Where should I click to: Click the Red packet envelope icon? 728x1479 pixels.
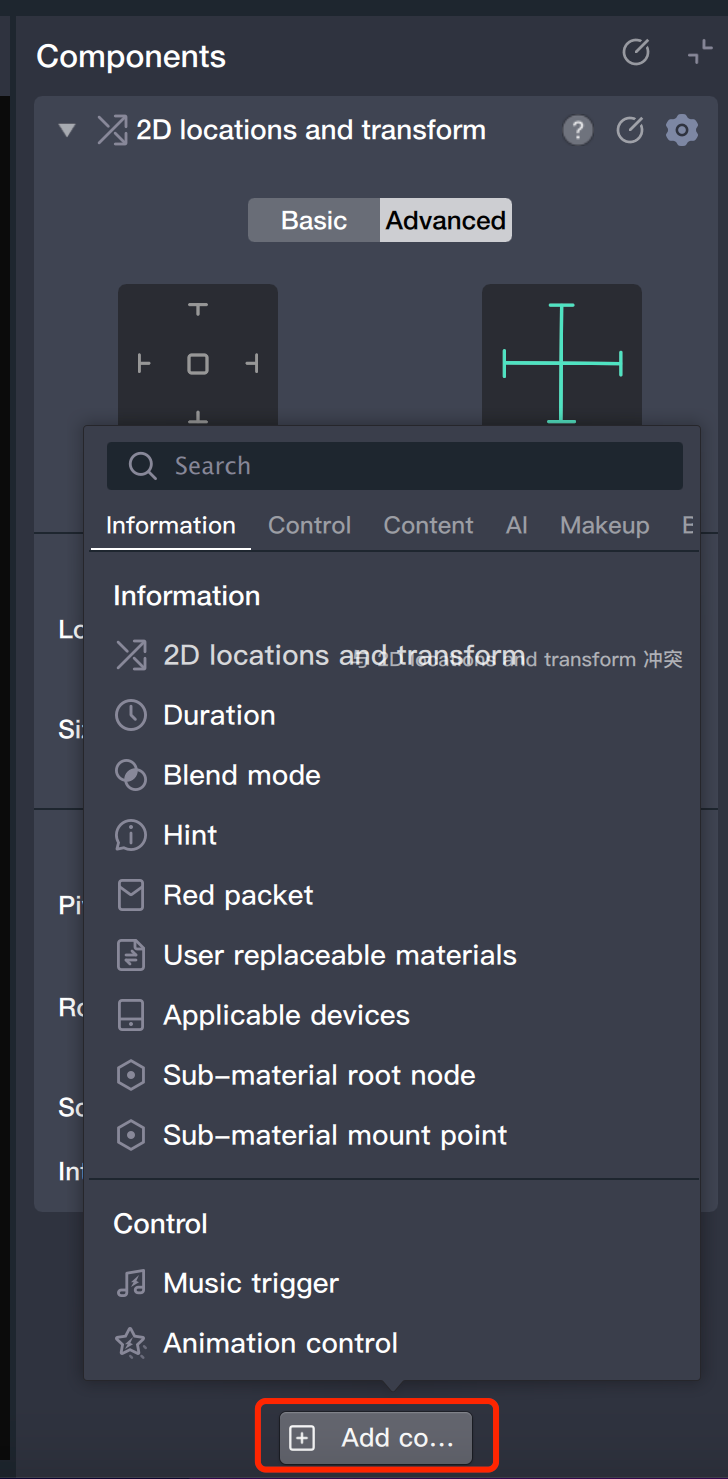(x=131, y=895)
